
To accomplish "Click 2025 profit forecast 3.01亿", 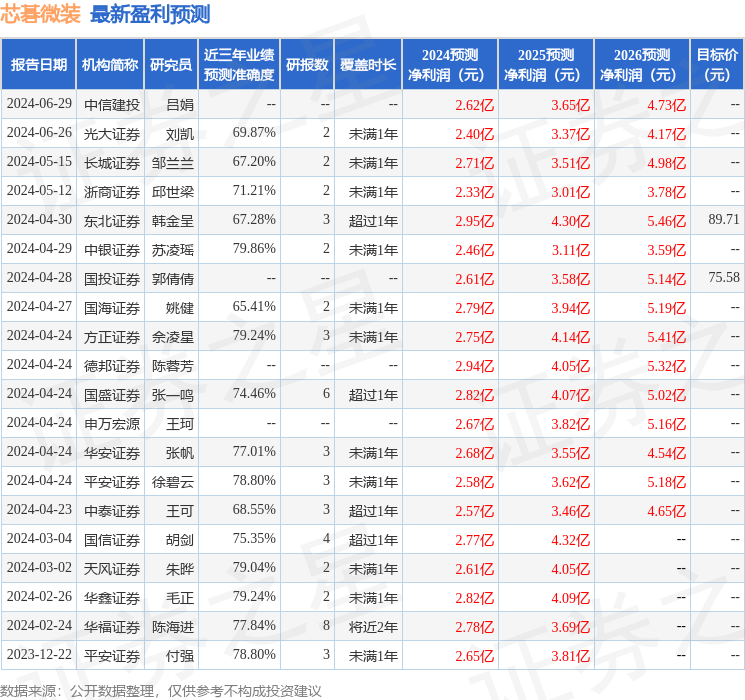I will (571, 192).
